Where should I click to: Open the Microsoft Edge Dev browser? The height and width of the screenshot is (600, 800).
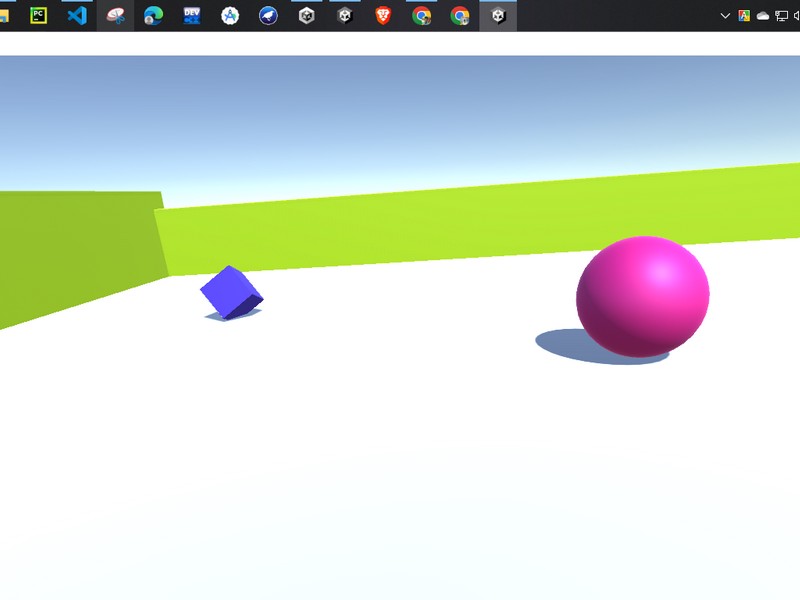click(x=190, y=16)
